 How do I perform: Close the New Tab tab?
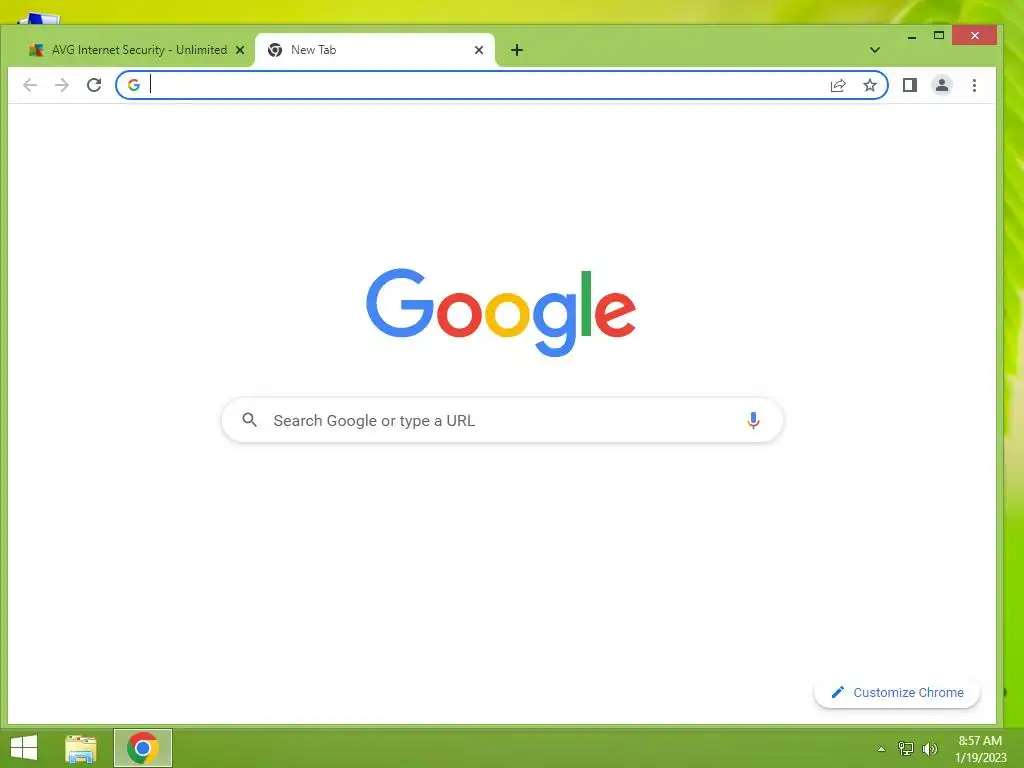(479, 50)
